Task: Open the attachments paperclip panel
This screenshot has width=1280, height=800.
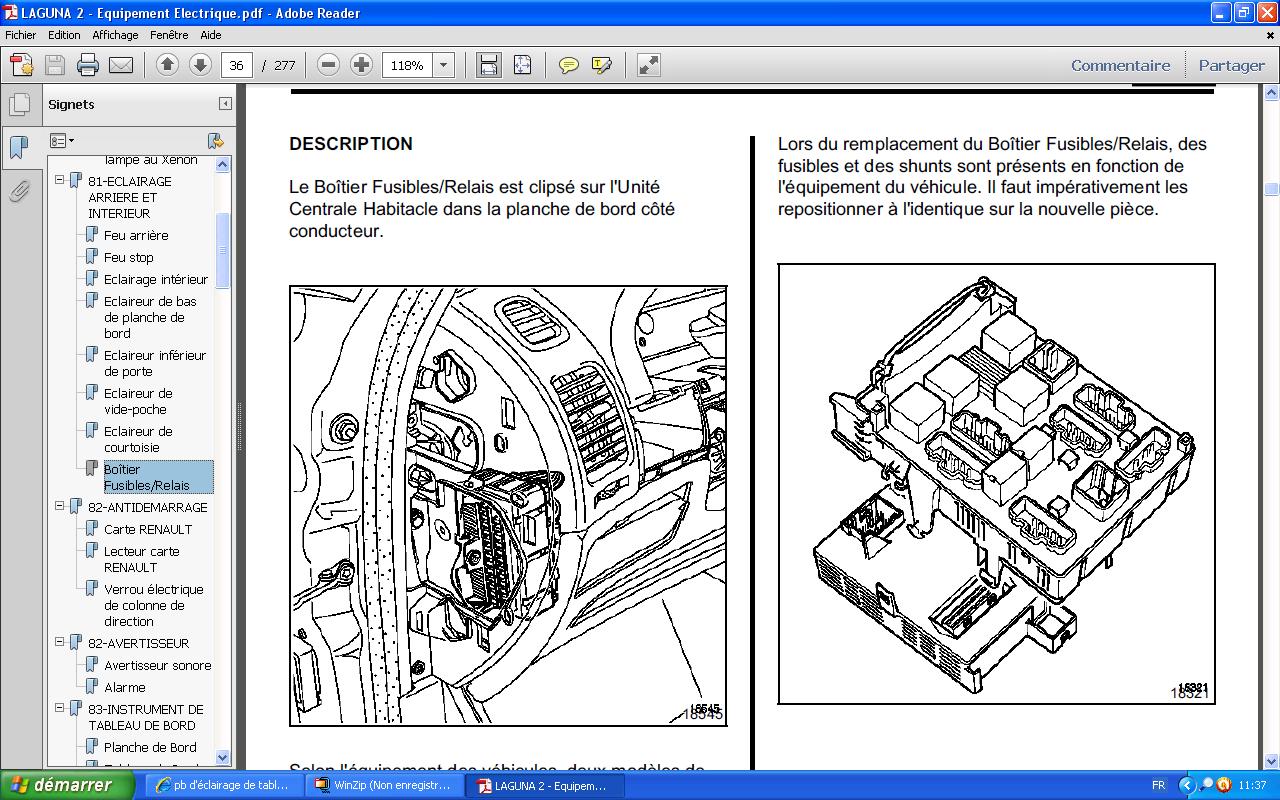Action: click(x=19, y=190)
